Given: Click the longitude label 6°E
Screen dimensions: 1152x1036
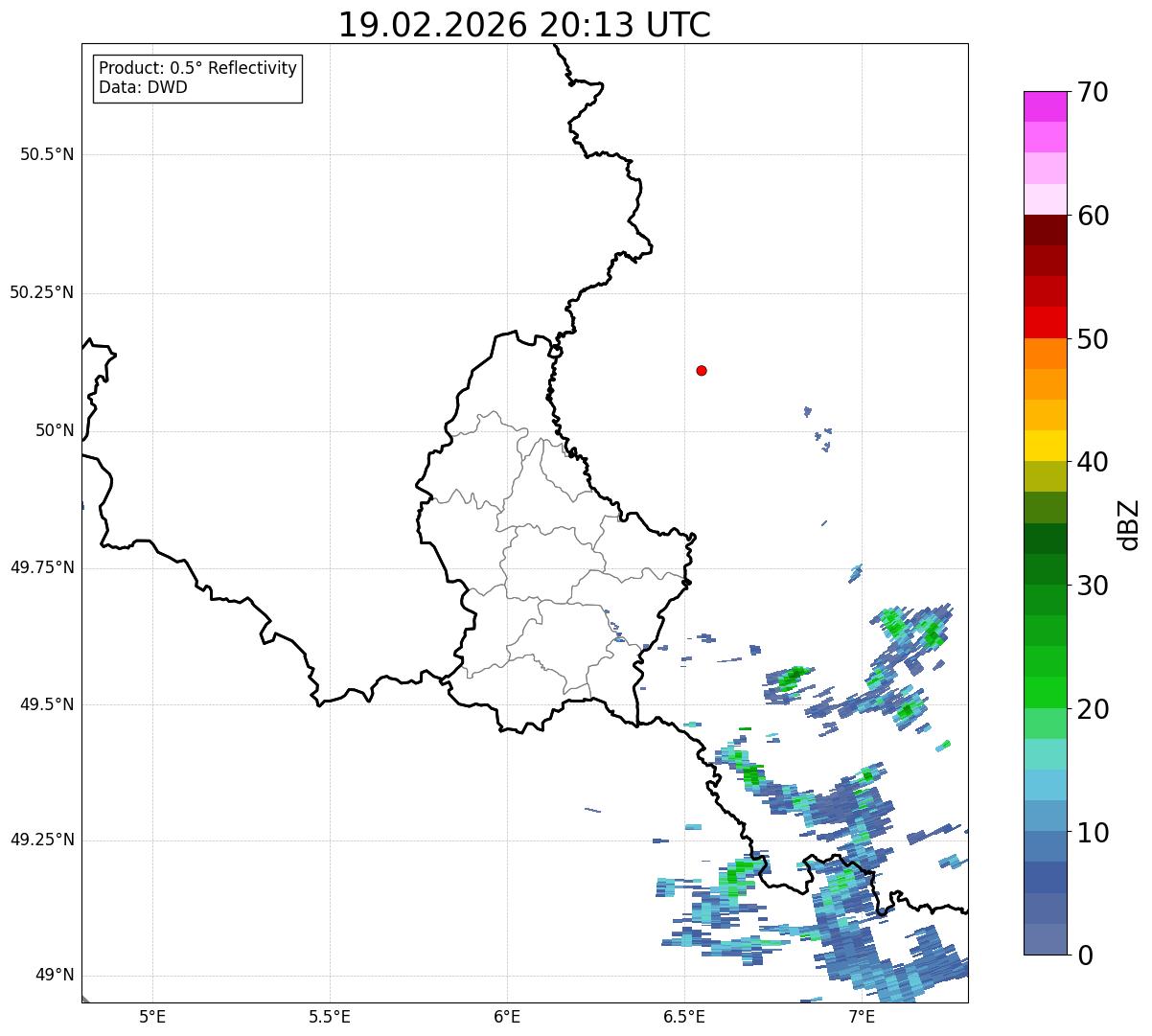Looking at the screenshot, I should pos(507,1016).
